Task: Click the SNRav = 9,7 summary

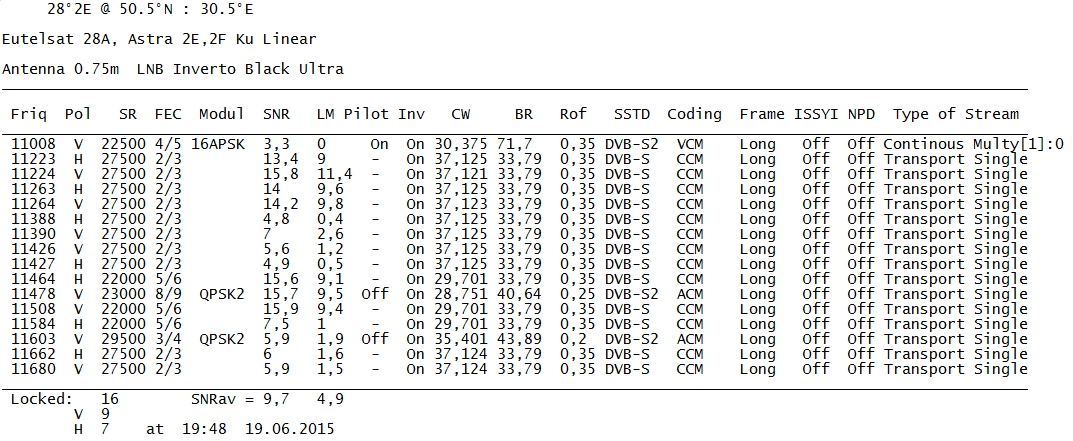Action: [x=239, y=399]
